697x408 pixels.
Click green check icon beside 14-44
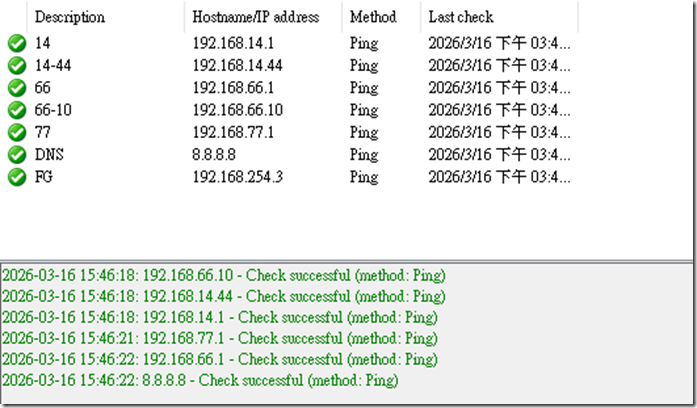16,65
